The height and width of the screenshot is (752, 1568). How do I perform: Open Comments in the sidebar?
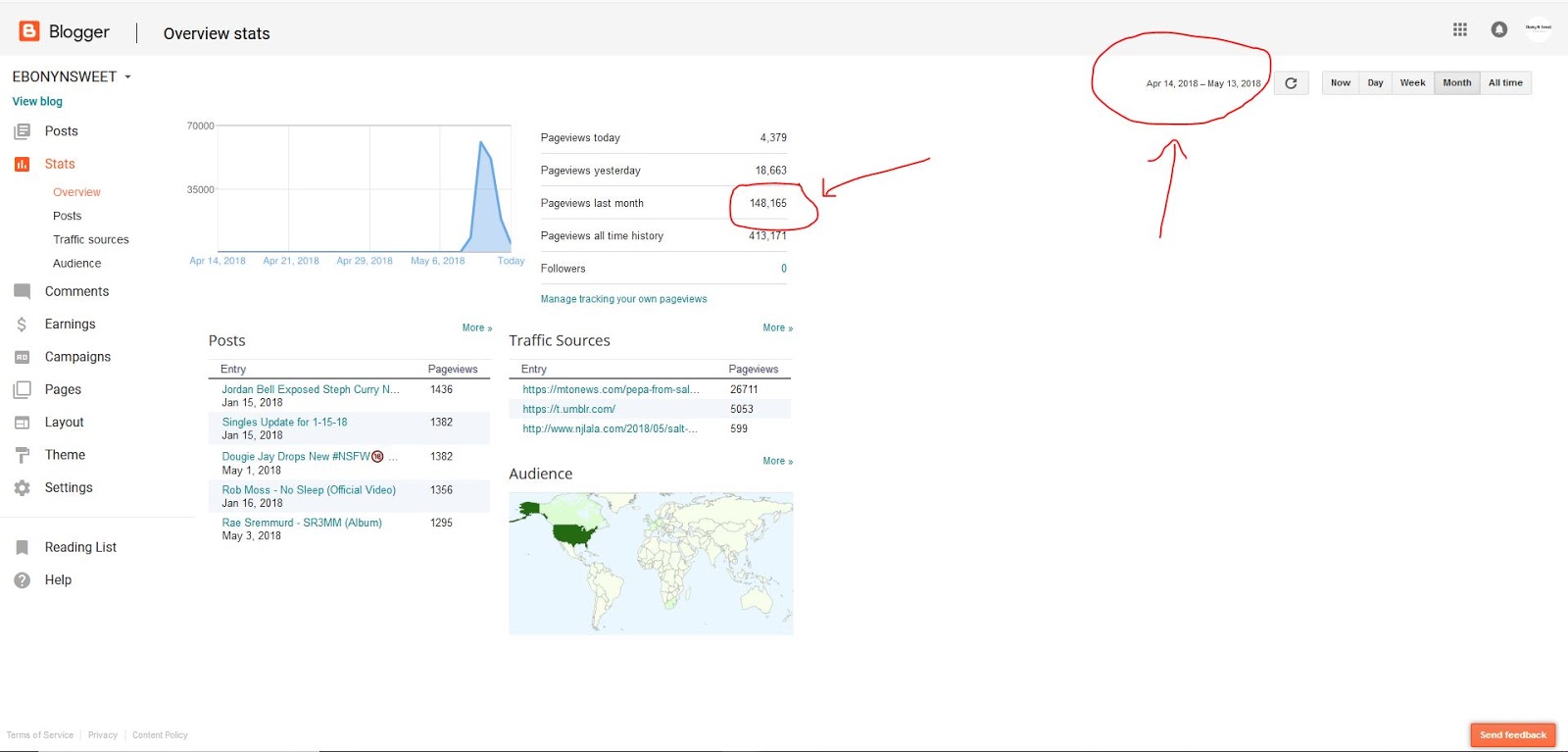click(76, 291)
